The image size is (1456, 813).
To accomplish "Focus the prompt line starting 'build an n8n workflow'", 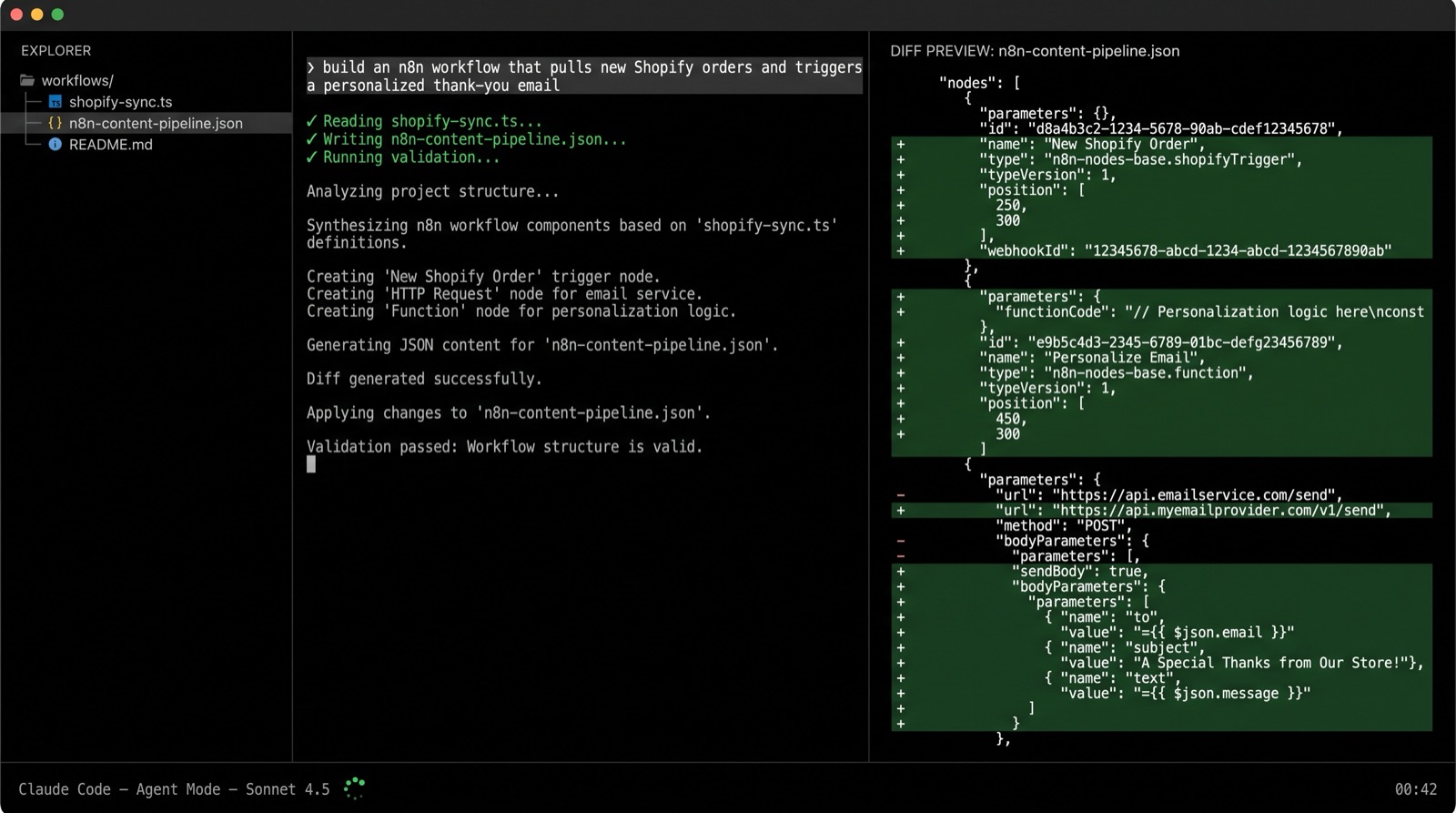I will (x=584, y=76).
